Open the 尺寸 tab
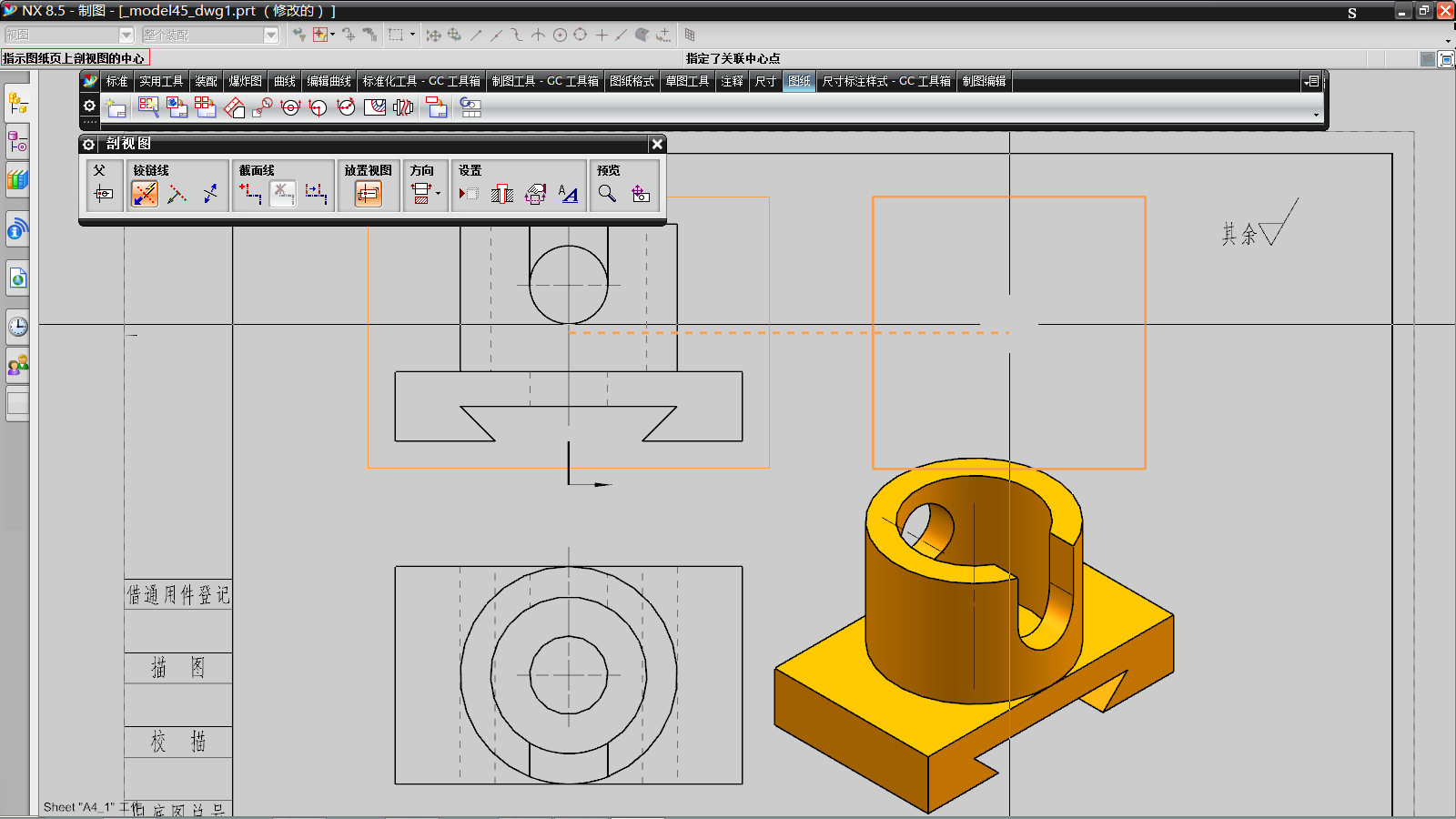The image size is (1456, 819). (766, 81)
